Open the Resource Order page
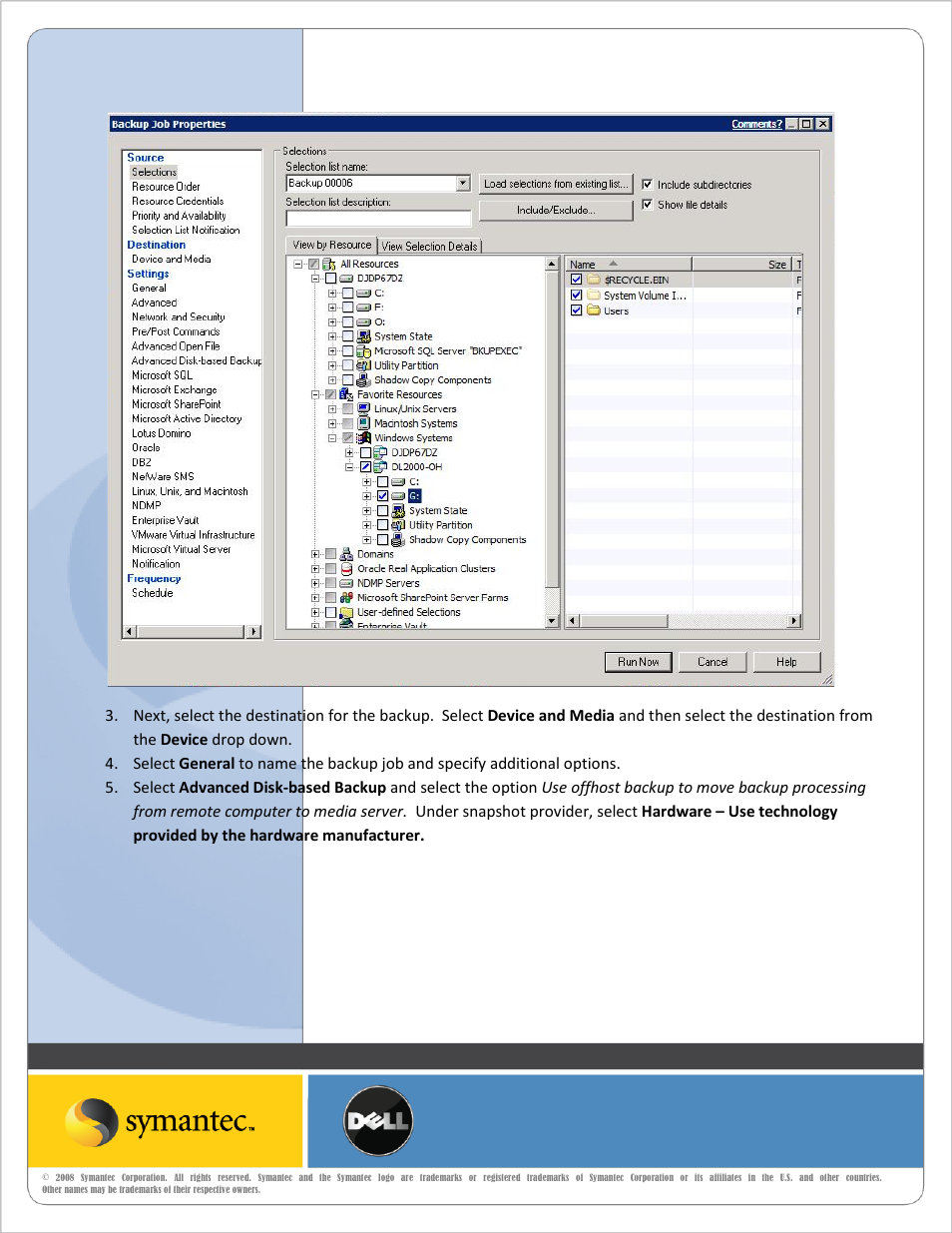Image resolution: width=952 pixels, height=1233 pixels. [166, 187]
